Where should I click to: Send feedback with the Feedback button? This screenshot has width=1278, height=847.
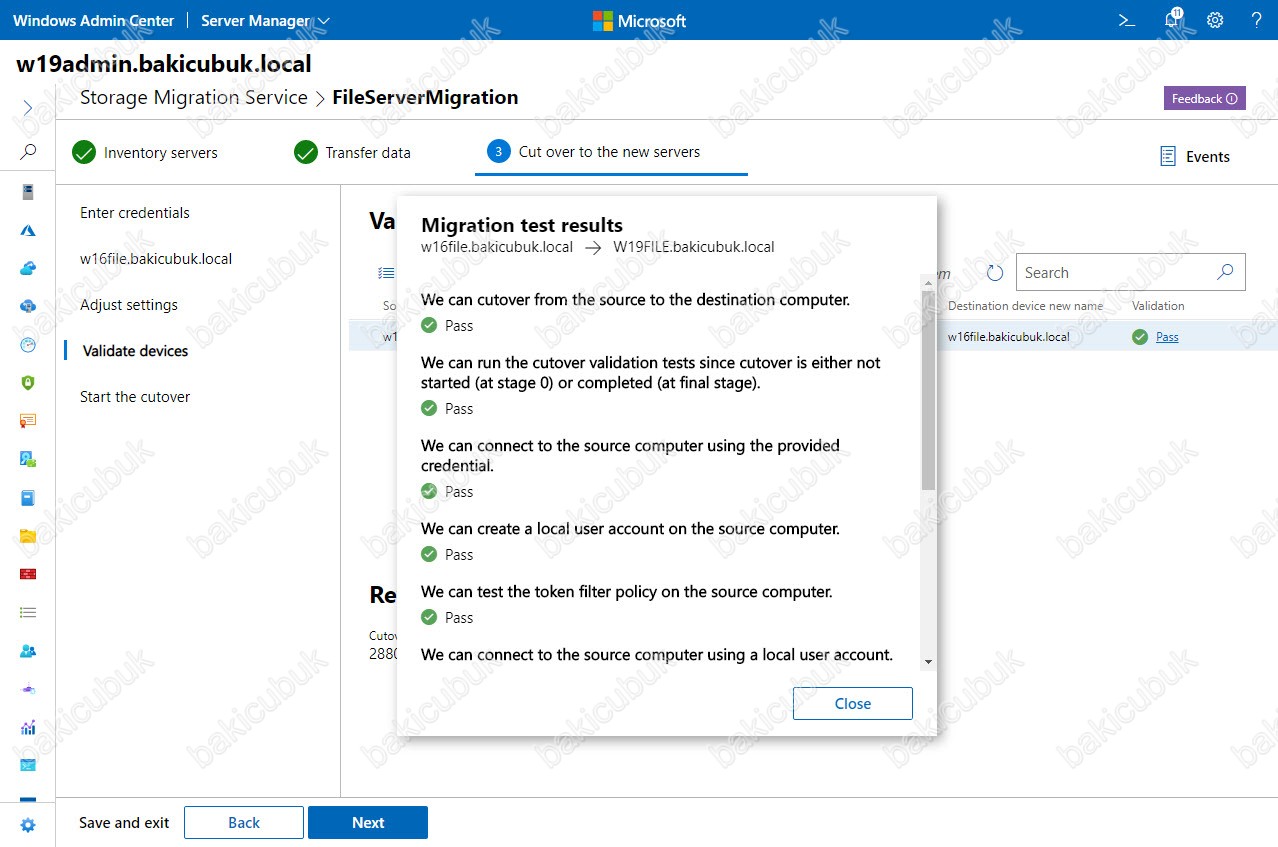click(x=1204, y=98)
